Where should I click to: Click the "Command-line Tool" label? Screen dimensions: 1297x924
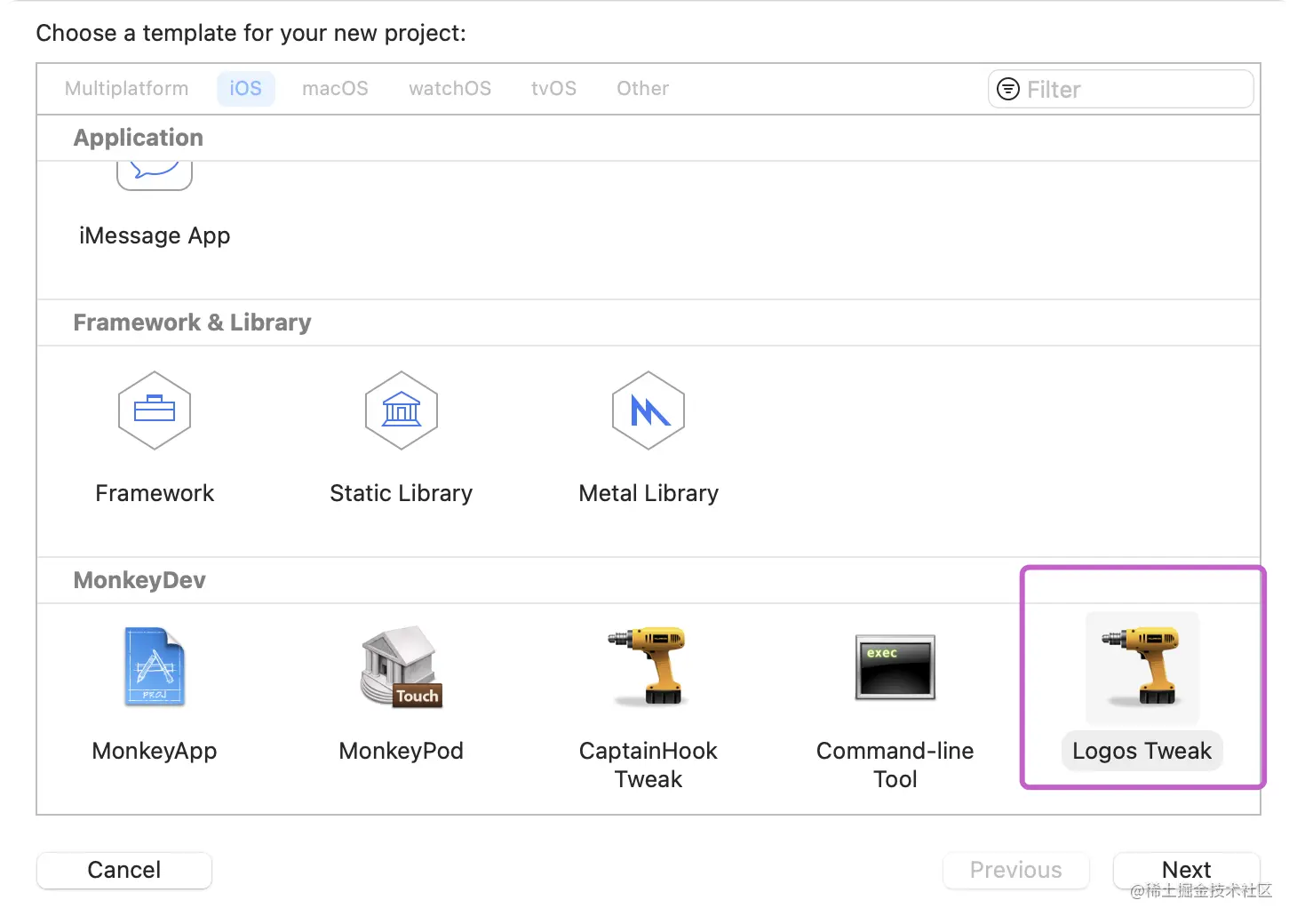pos(895,765)
